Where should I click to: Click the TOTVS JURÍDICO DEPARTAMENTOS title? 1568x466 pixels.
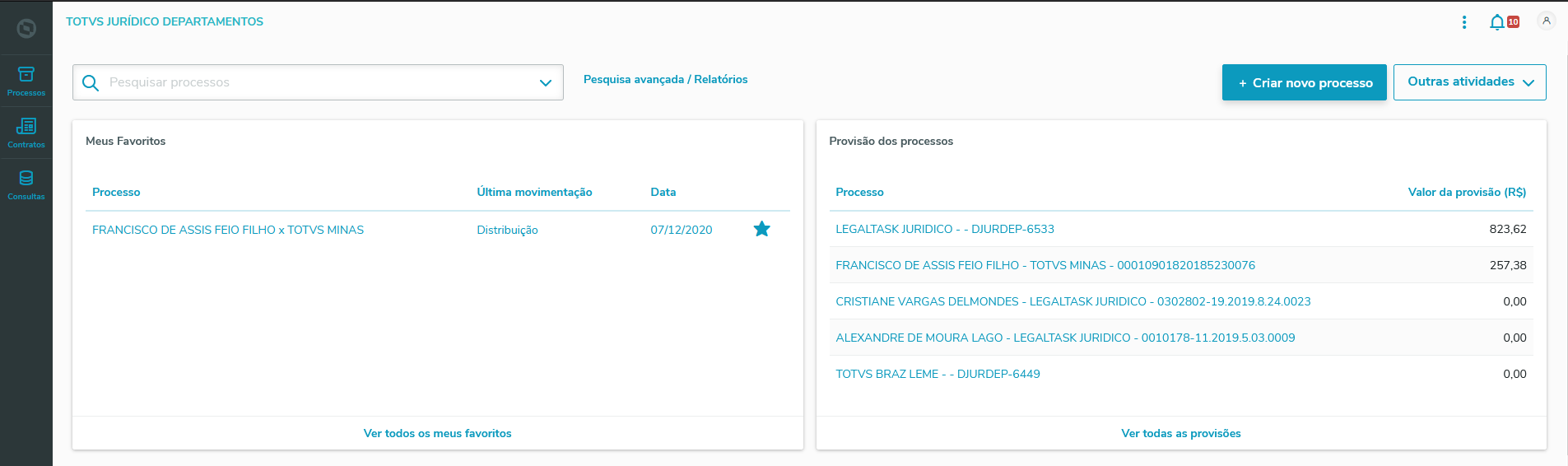tap(165, 21)
